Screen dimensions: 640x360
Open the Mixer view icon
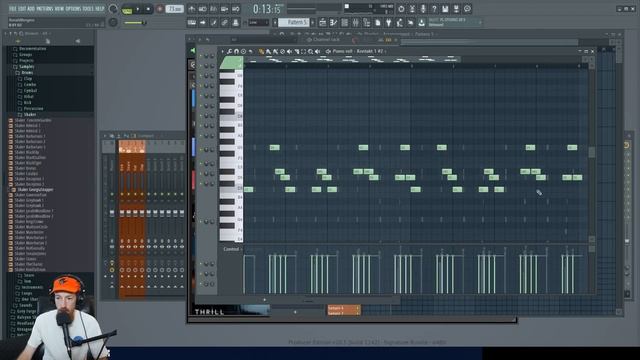[x=356, y=23]
